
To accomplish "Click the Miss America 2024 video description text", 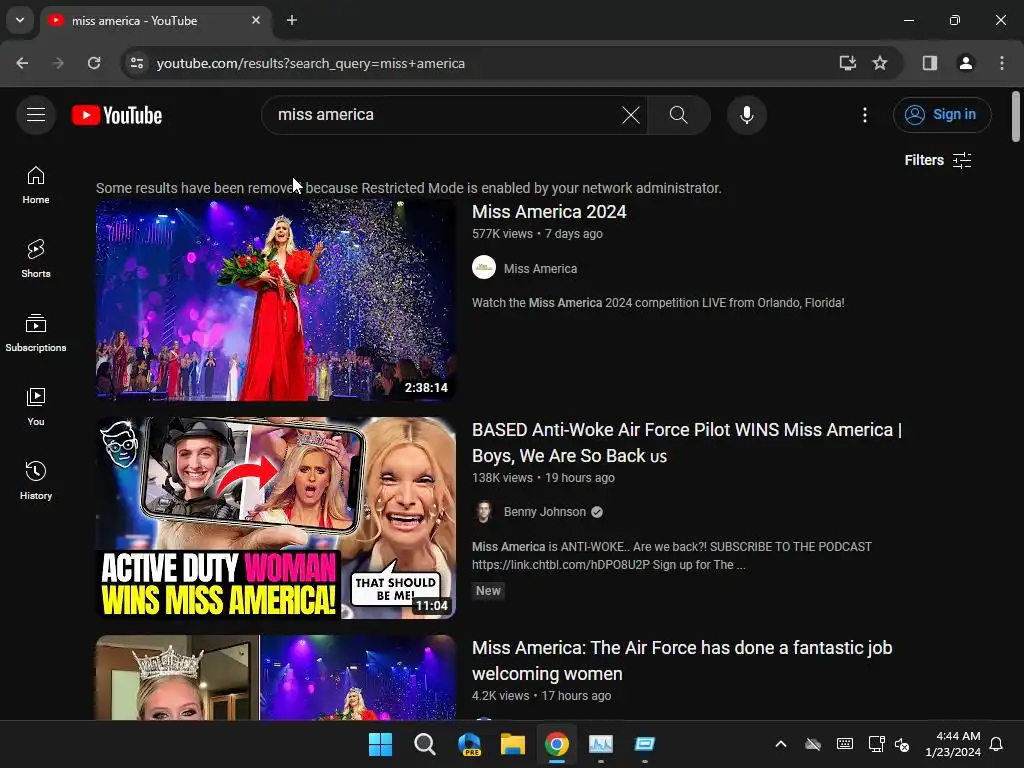I will click(658, 303).
